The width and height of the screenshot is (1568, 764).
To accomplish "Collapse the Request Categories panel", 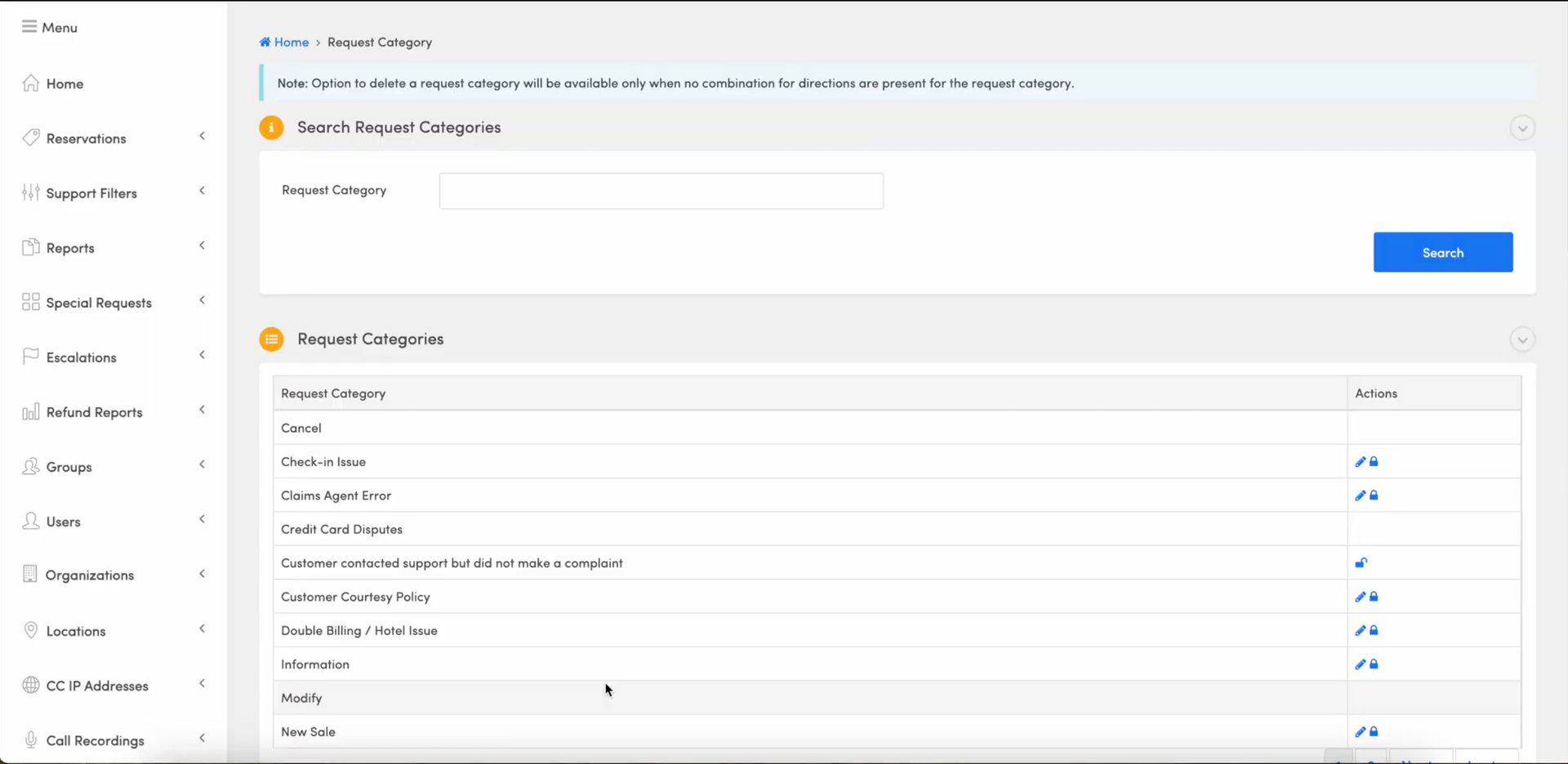I will [1521, 340].
